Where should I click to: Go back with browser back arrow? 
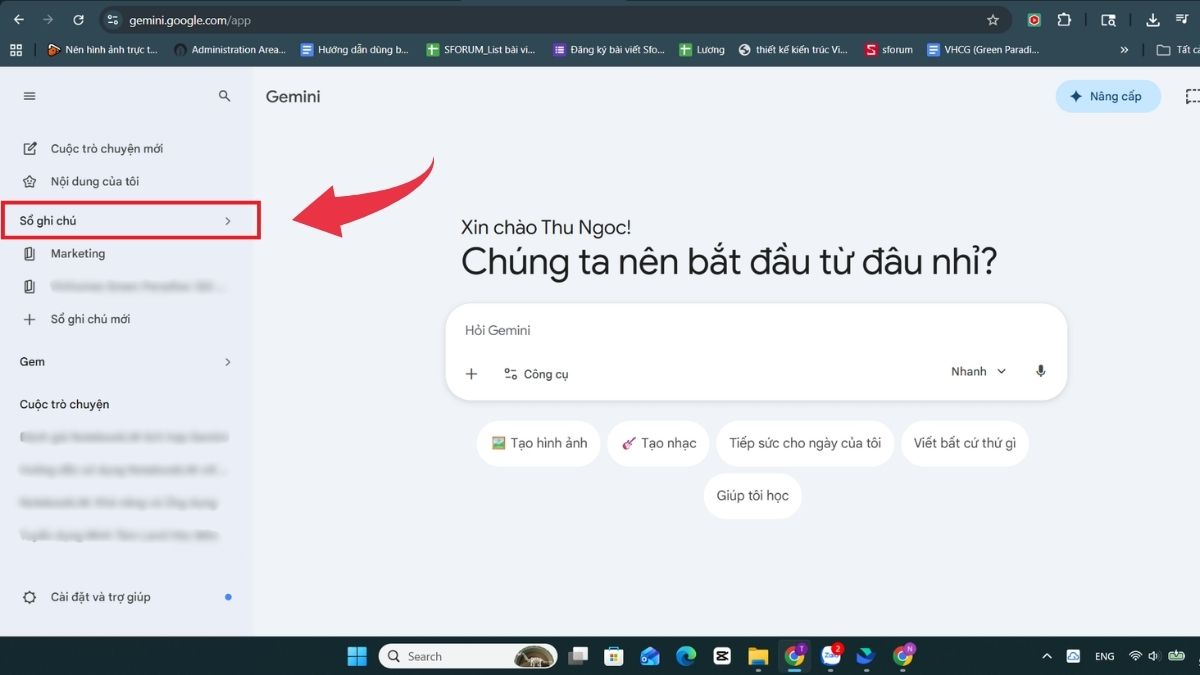click(18, 19)
